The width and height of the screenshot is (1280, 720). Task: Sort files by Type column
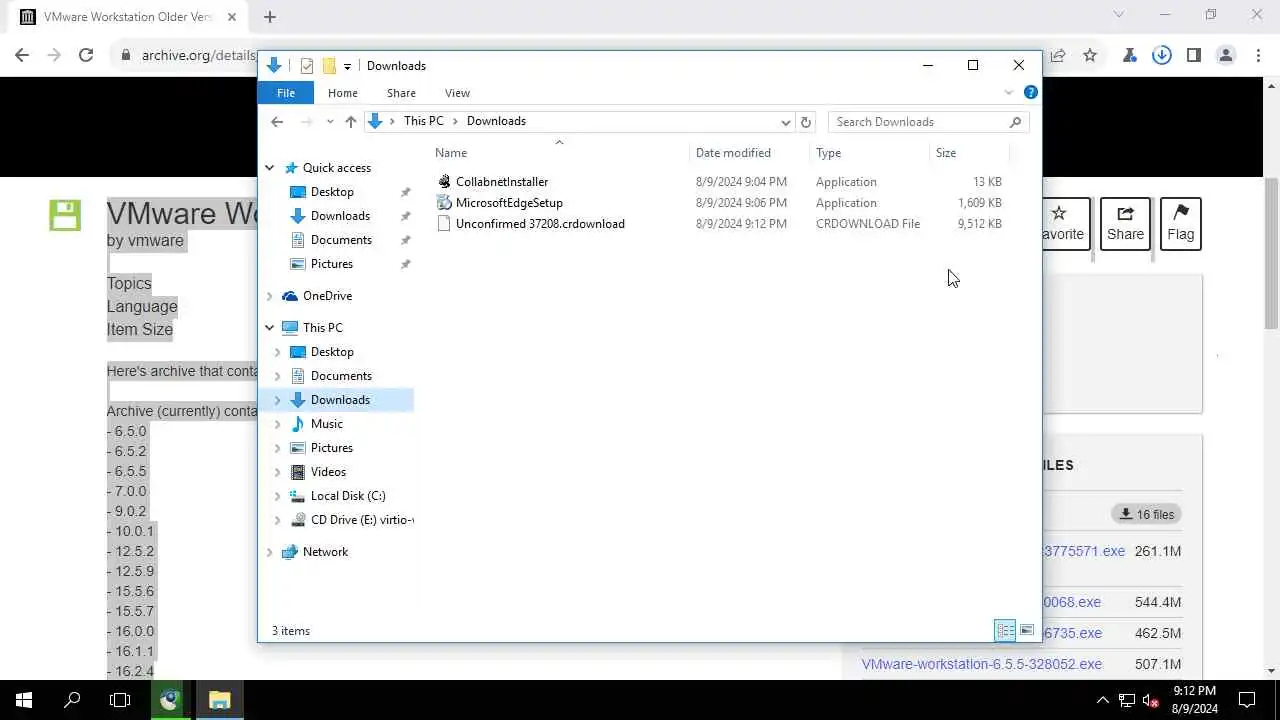pos(869,153)
